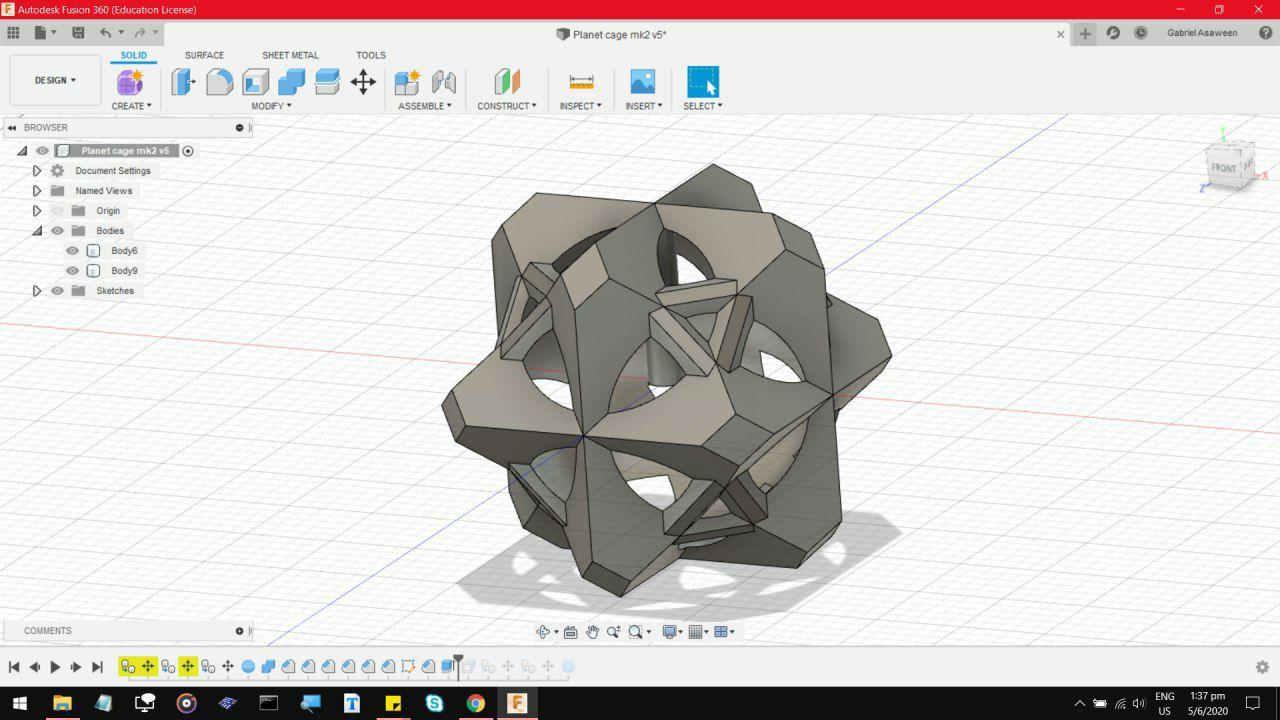1280x720 pixels.
Task: Select the Combine tool icon
Action: point(291,82)
